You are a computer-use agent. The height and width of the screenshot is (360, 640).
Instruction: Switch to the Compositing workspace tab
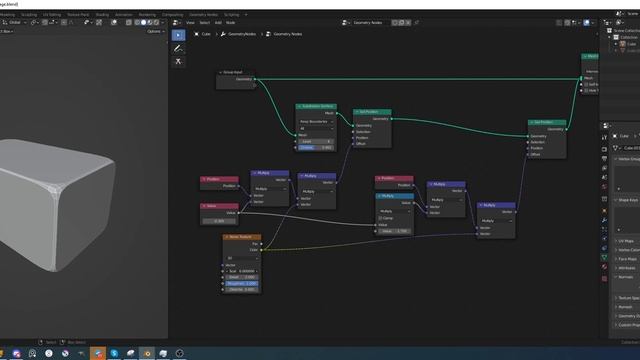tap(172, 15)
